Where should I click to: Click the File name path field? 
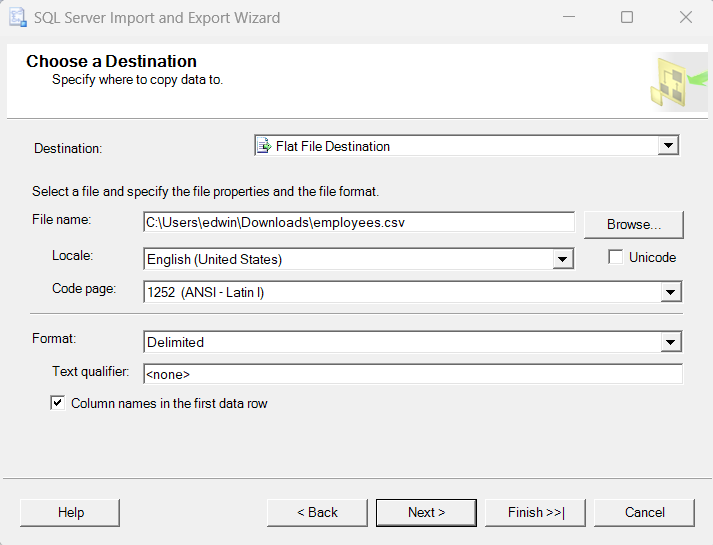click(x=359, y=222)
